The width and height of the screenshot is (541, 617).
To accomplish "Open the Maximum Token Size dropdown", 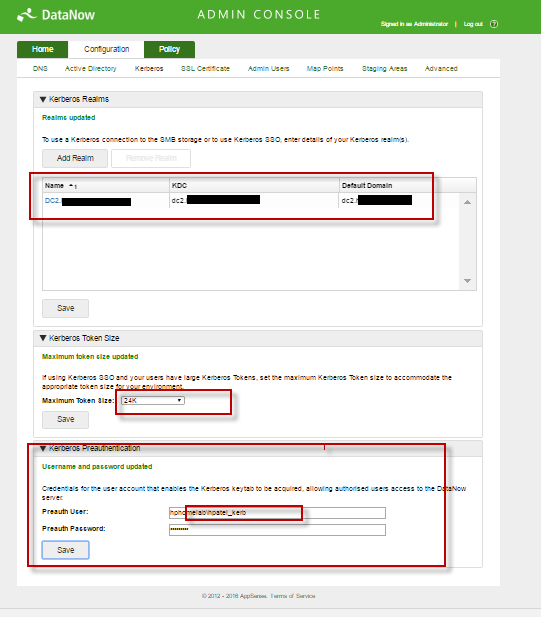I will tap(153, 401).
